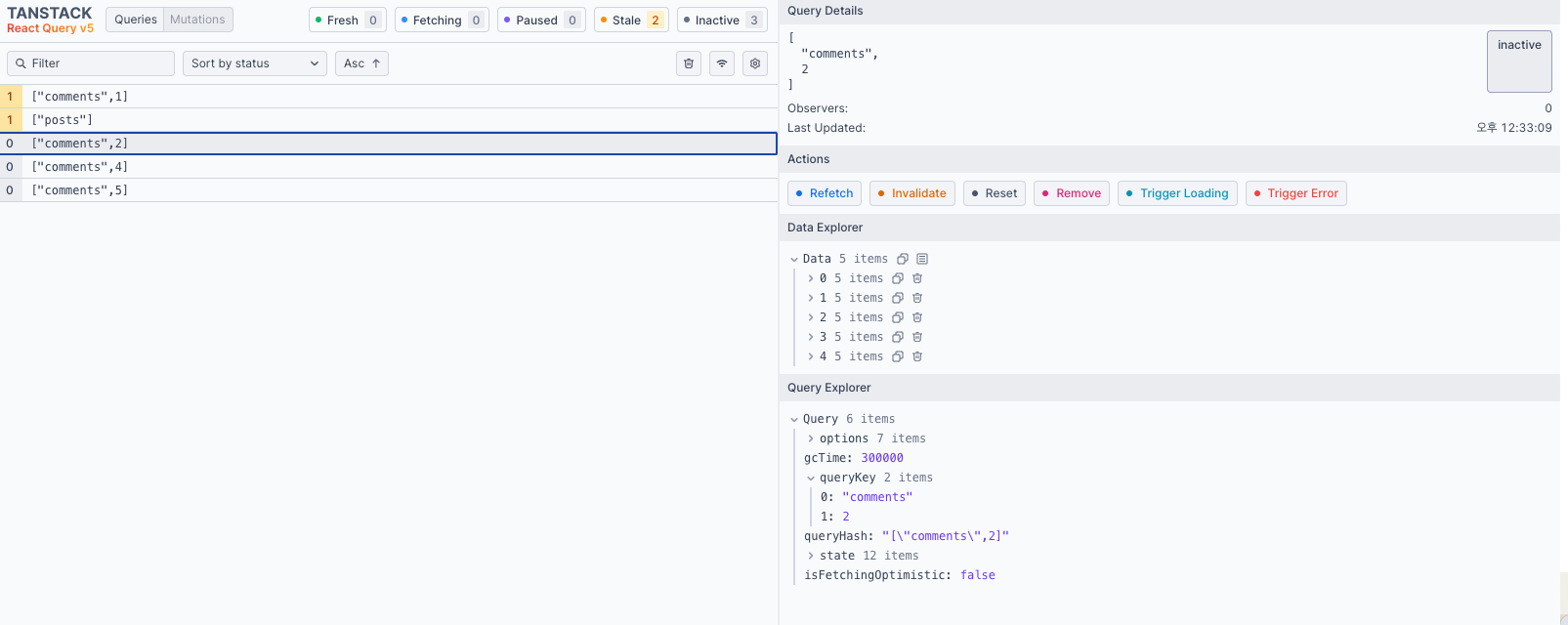Click the queryKey 1 value 2
The width and height of the screenshot is (1568, 625).
(x=846, y=517)
